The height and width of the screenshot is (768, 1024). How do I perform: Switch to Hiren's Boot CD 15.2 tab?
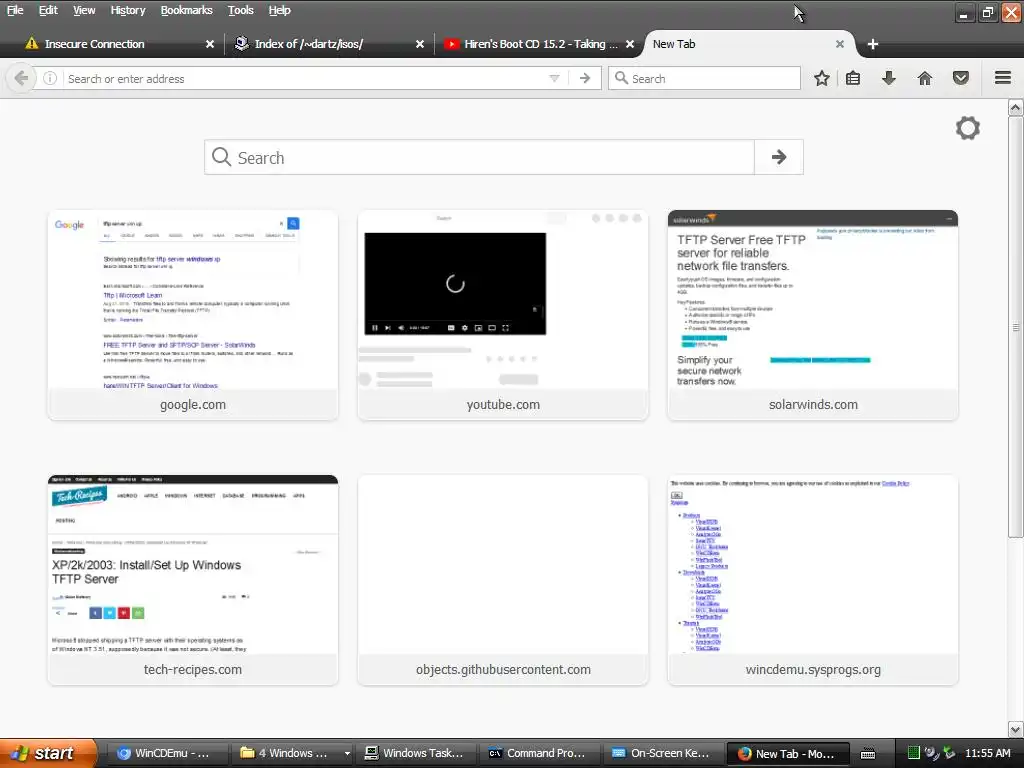tap(536, 44)
